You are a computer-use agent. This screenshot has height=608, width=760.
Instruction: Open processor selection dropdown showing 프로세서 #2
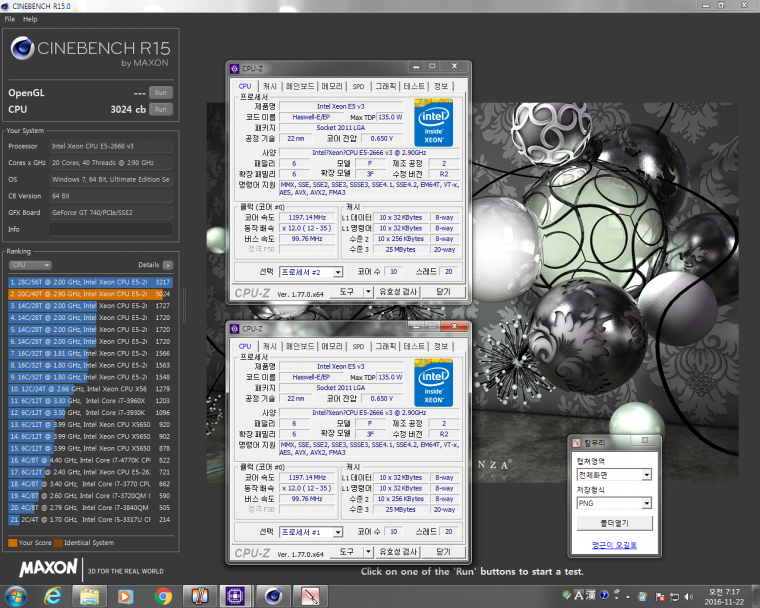coord(311,272)
